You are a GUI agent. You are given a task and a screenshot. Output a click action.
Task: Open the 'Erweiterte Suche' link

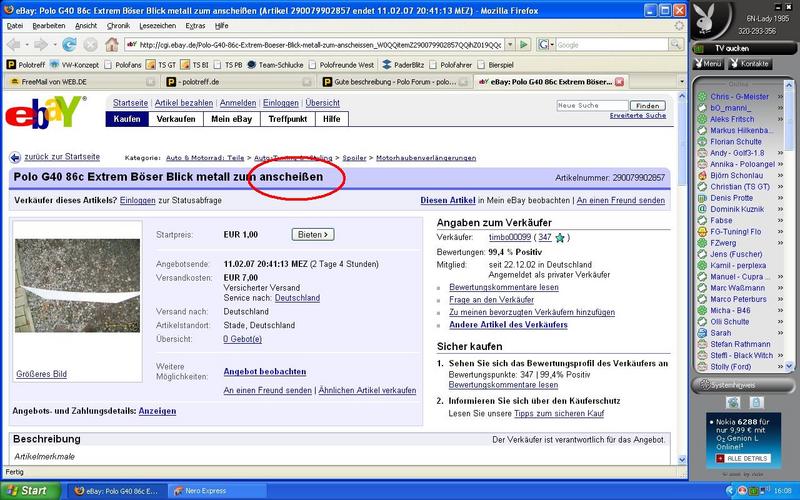(x=638, y=116)
